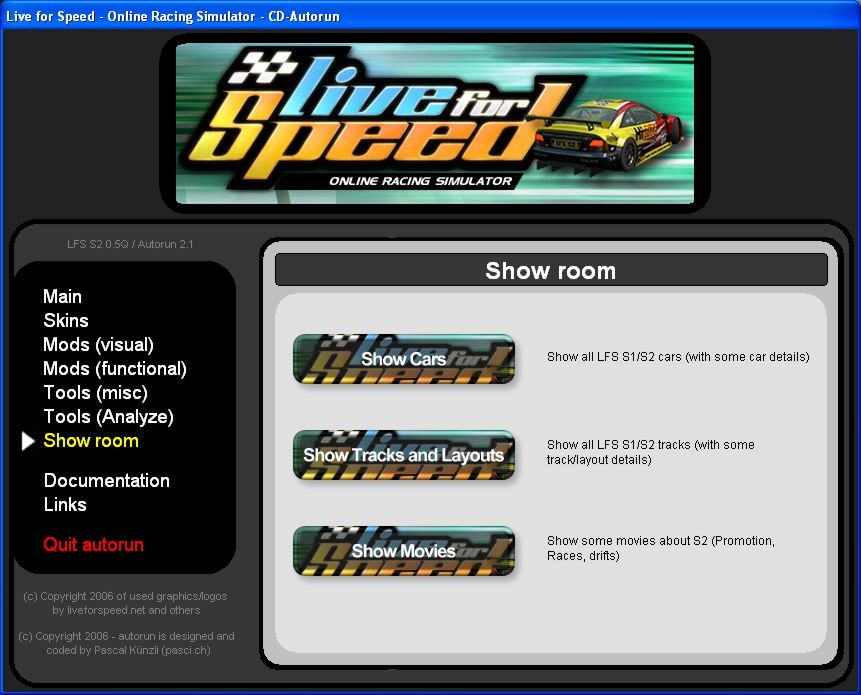Click the credit text mentioning Pascal Künzli
The image size is (861, 695).
(x=126, y=643)
